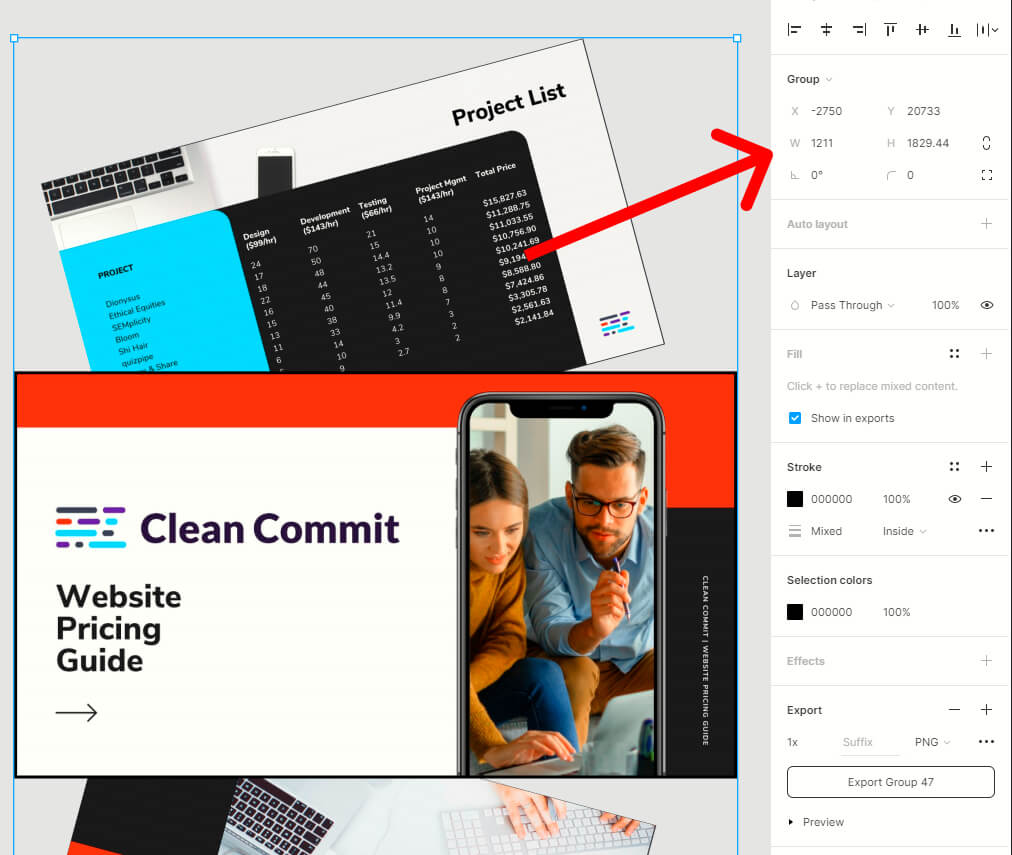The width and height of the screenshot is (1012, 855).
Task: Edit the height value 1829.44
Action: point(928,143)
